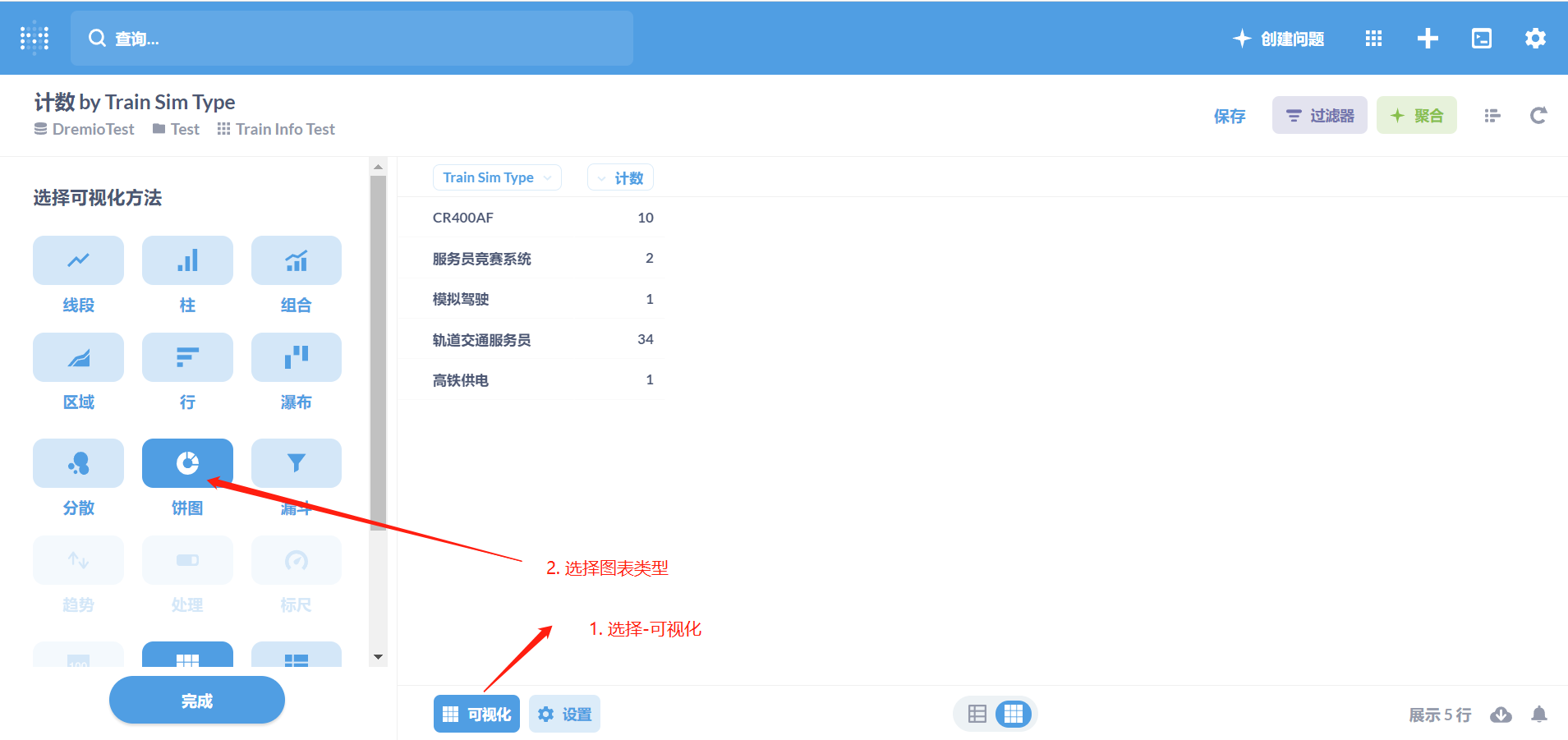1568x740 pixels.
Task: Click the 保存 save link
Action: click(1229, 116)
